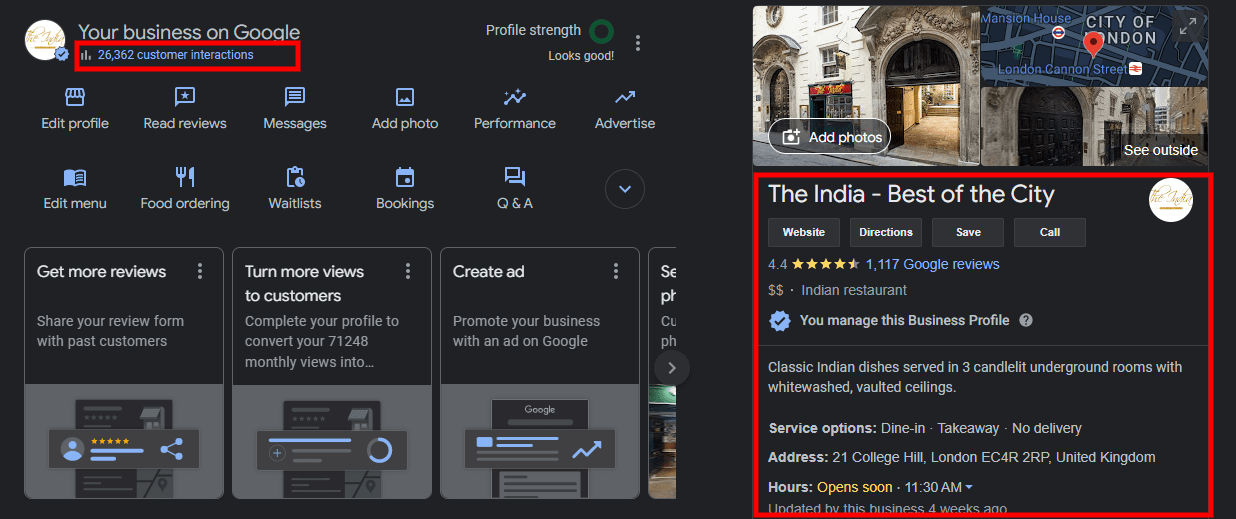The width and height of the screenshot is (1236, 519).
Task: Click the Directions button
Action: [886, 232]
